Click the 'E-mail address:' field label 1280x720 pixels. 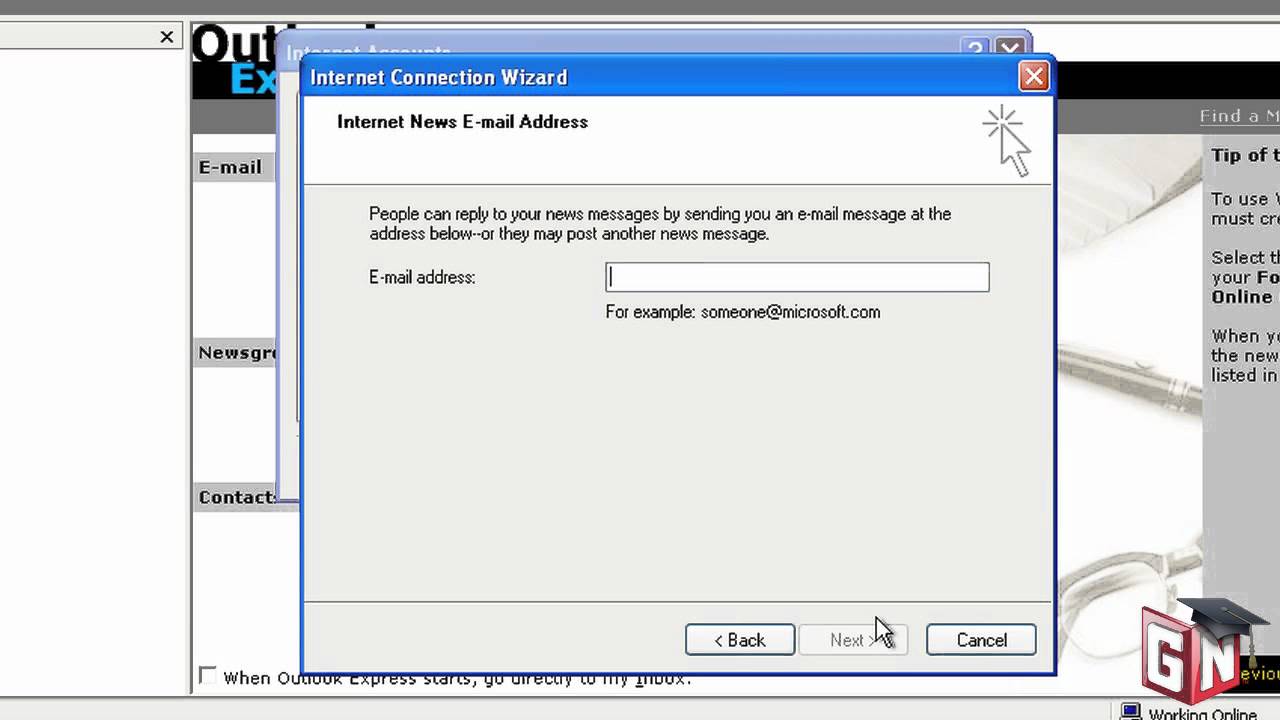422,277
